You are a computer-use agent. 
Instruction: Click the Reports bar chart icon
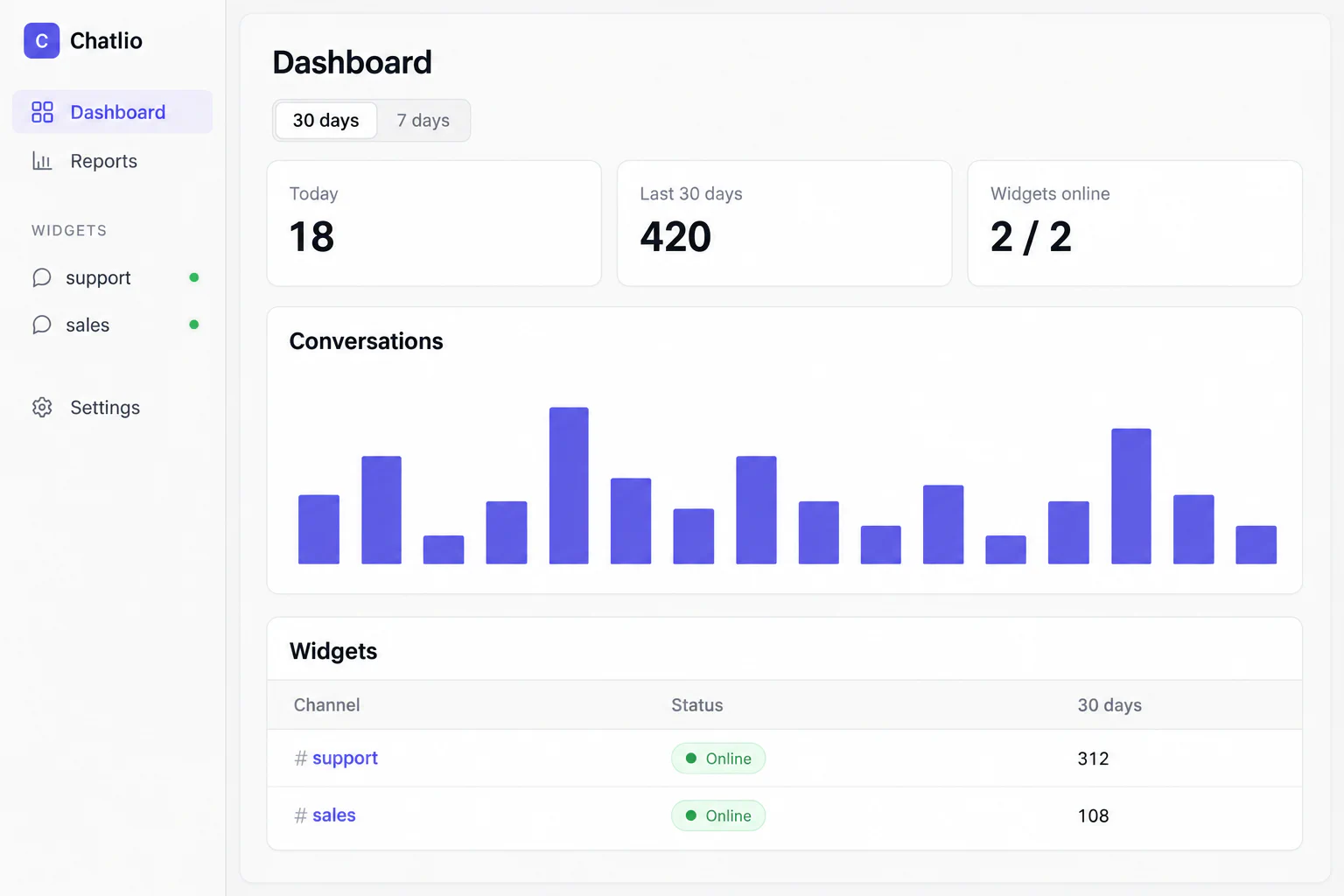point(42,161)
